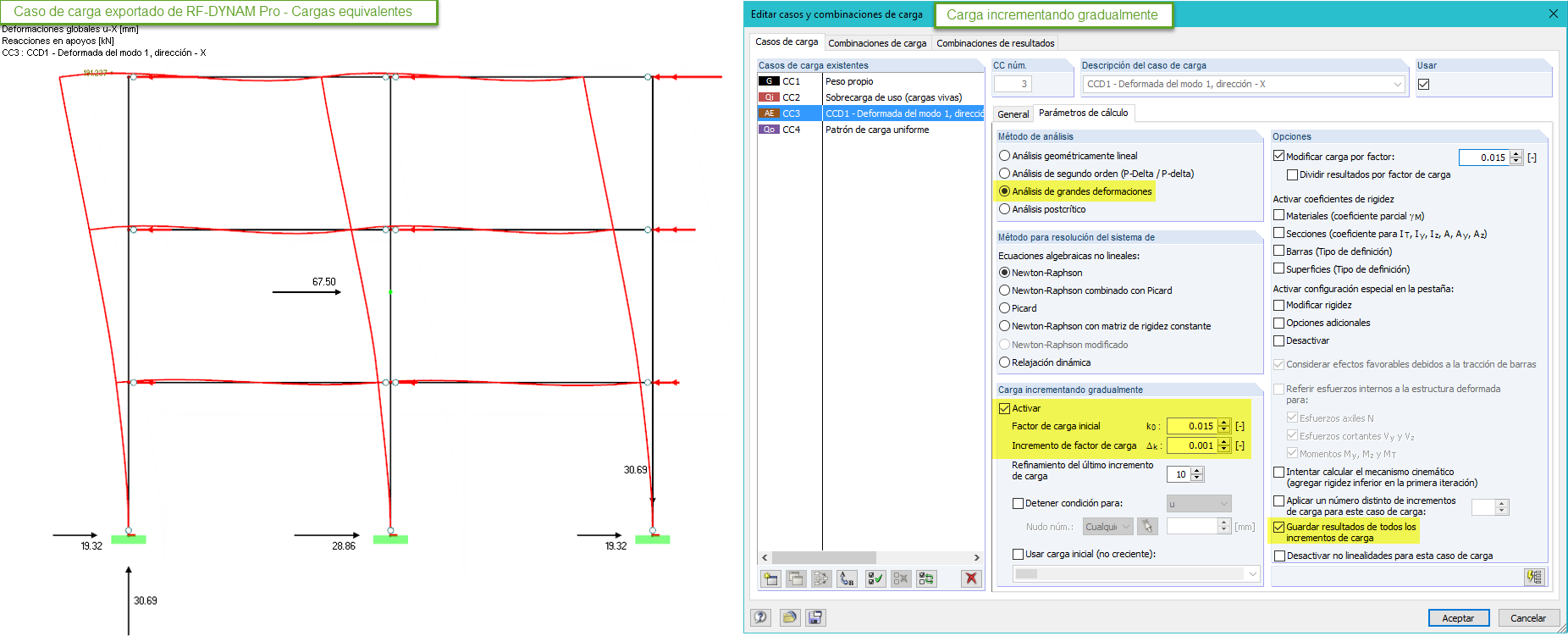Click the 'CC núm.' number field
This screenshot has width=1568, height=636.
[x=1013, y=84]
